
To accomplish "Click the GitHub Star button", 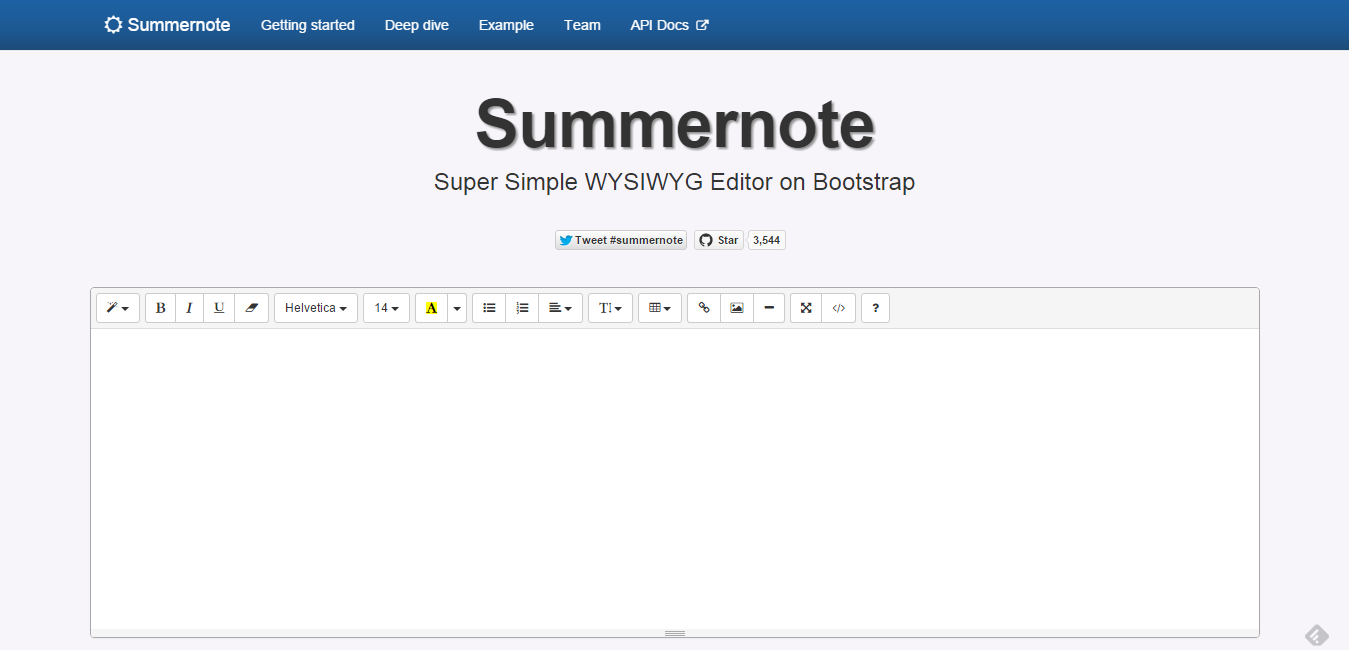I will click(719, 240).
